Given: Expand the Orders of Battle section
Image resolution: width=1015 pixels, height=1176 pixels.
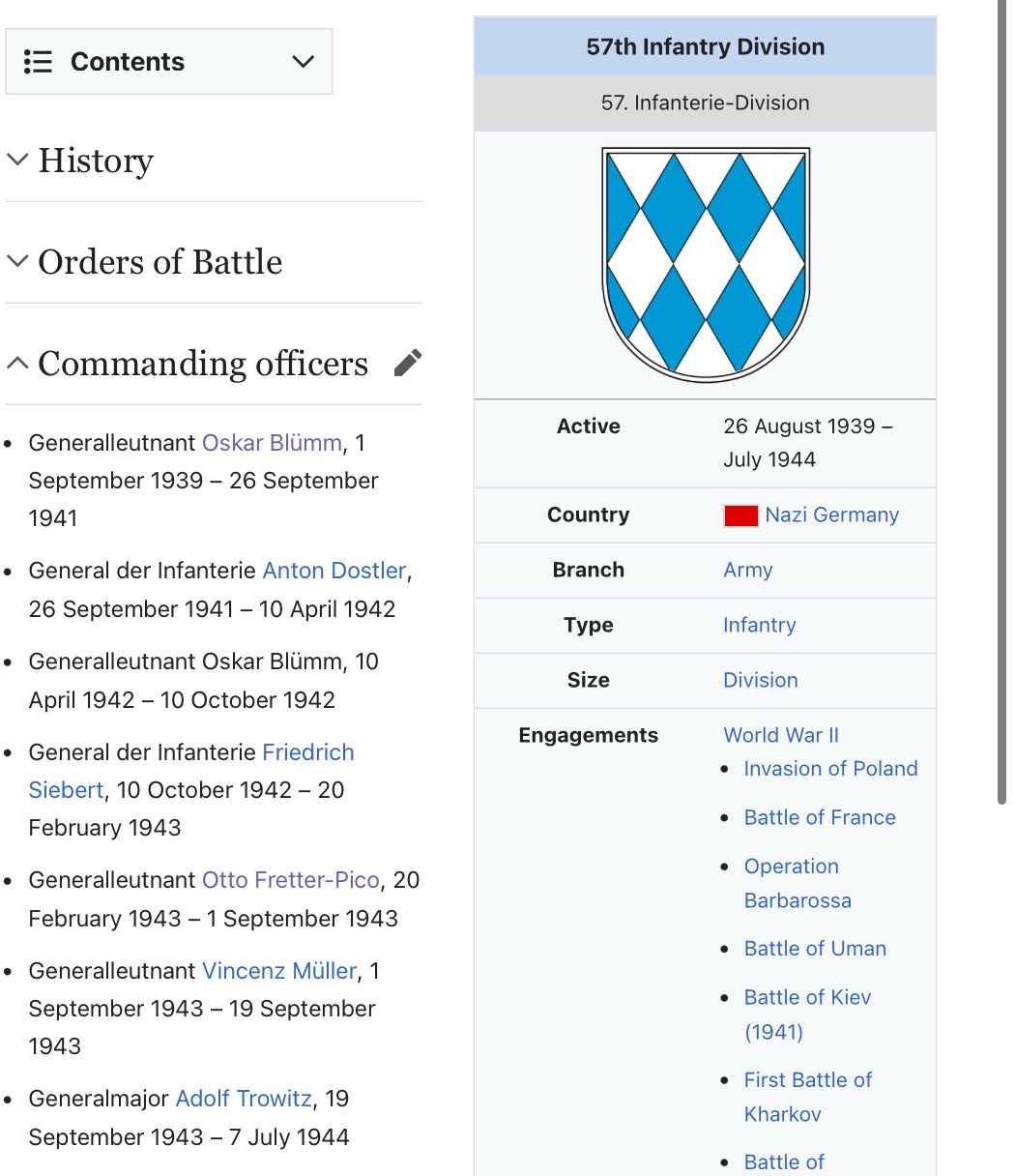Looking at the screenshot, I should pos(18,262).
